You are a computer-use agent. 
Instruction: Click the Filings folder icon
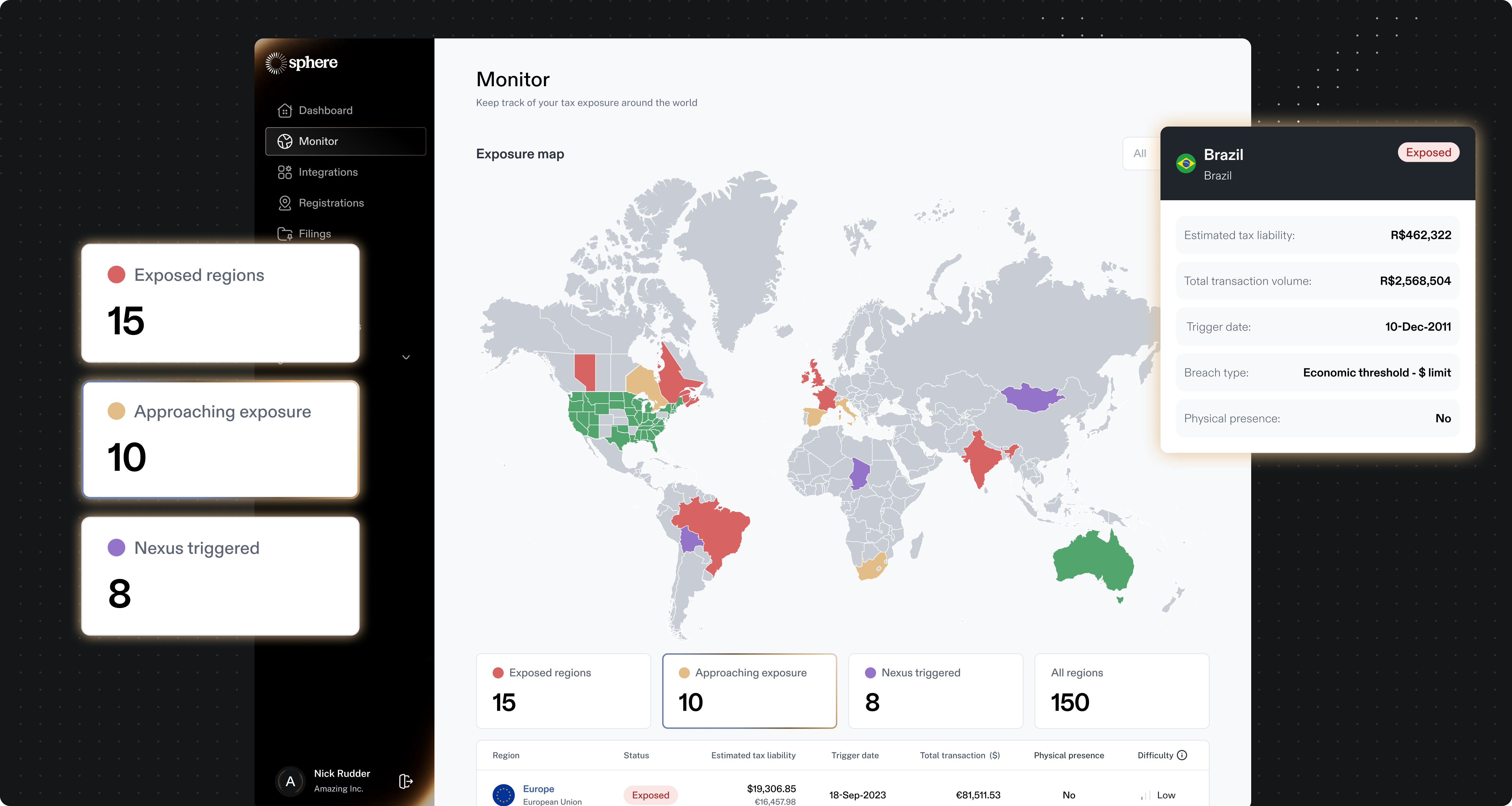[285, 234]
